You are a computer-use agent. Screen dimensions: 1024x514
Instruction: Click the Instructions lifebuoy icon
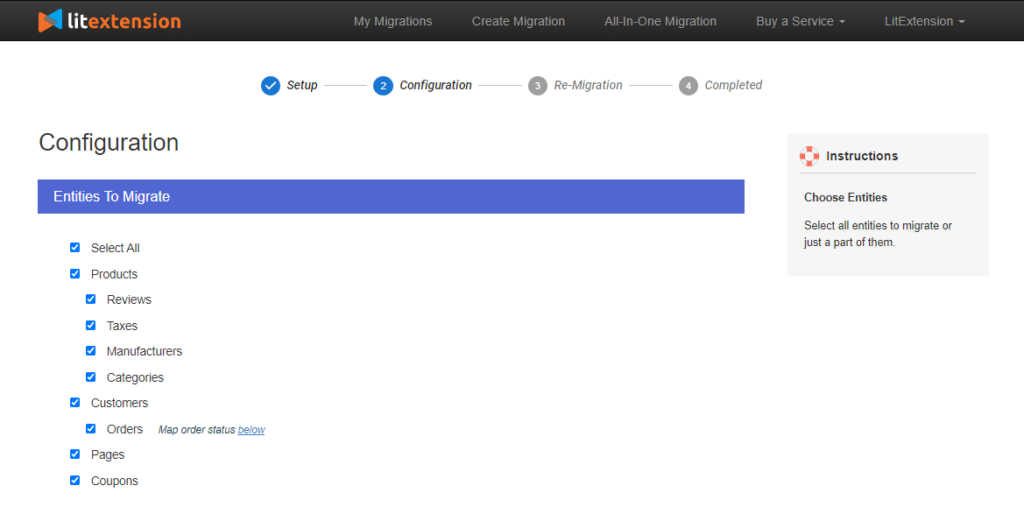pos(810,156)
